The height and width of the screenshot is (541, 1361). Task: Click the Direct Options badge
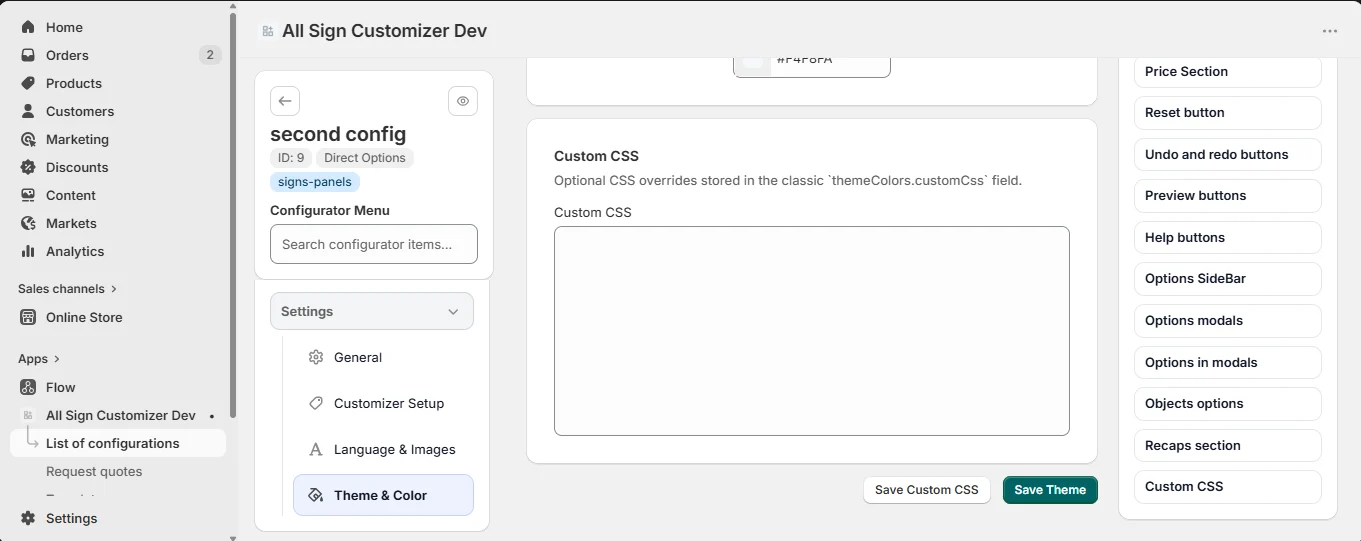(365, 158)
